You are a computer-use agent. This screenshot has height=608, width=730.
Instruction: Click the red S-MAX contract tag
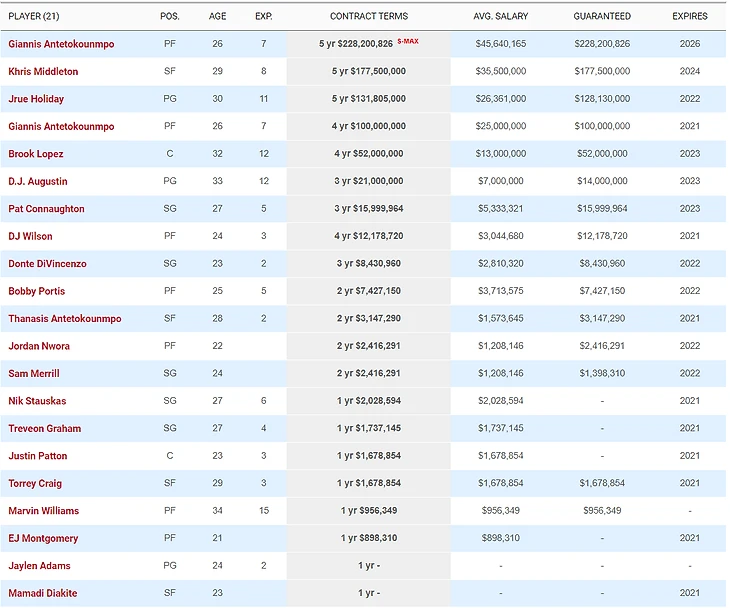point(407,41)
